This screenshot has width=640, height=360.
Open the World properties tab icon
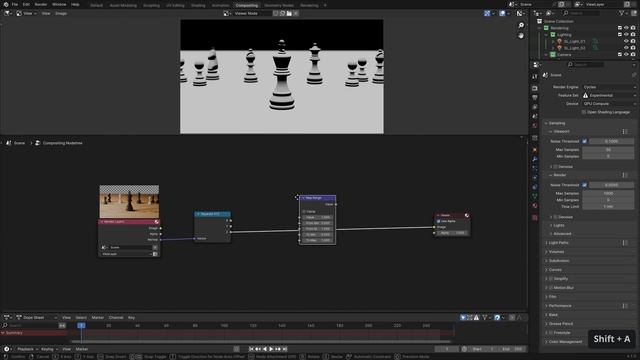pos(535,126)
